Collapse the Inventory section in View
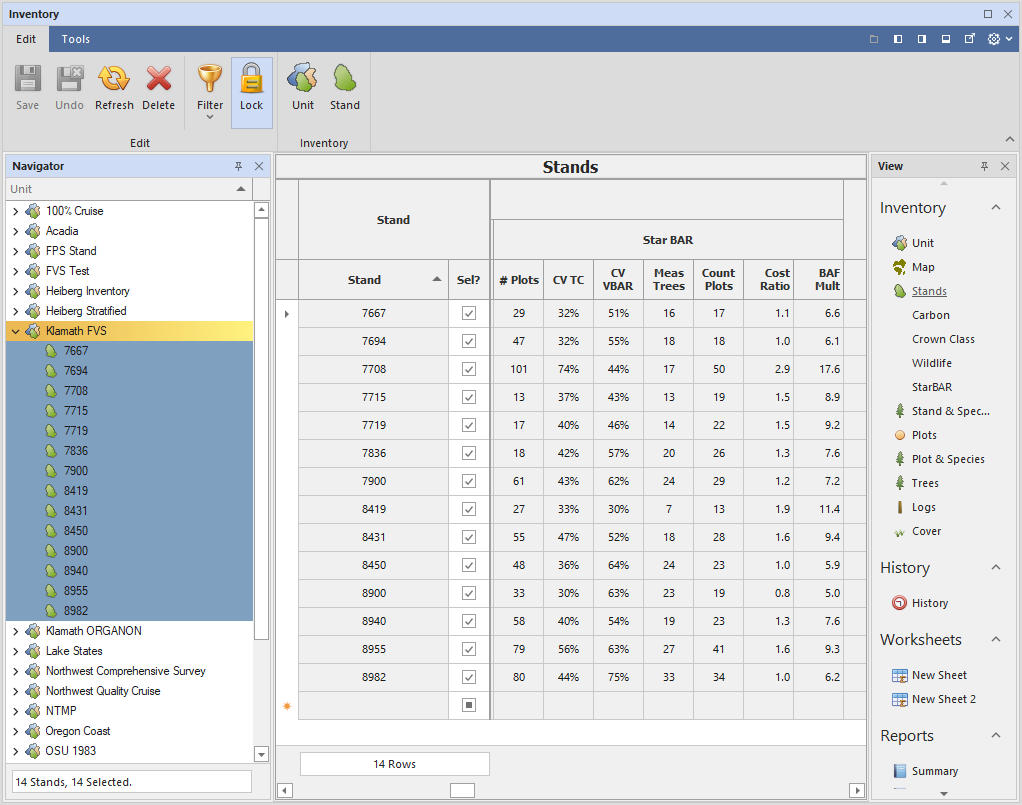The width and height of the screenshot is (1022, 805). (x=995, y=208)
